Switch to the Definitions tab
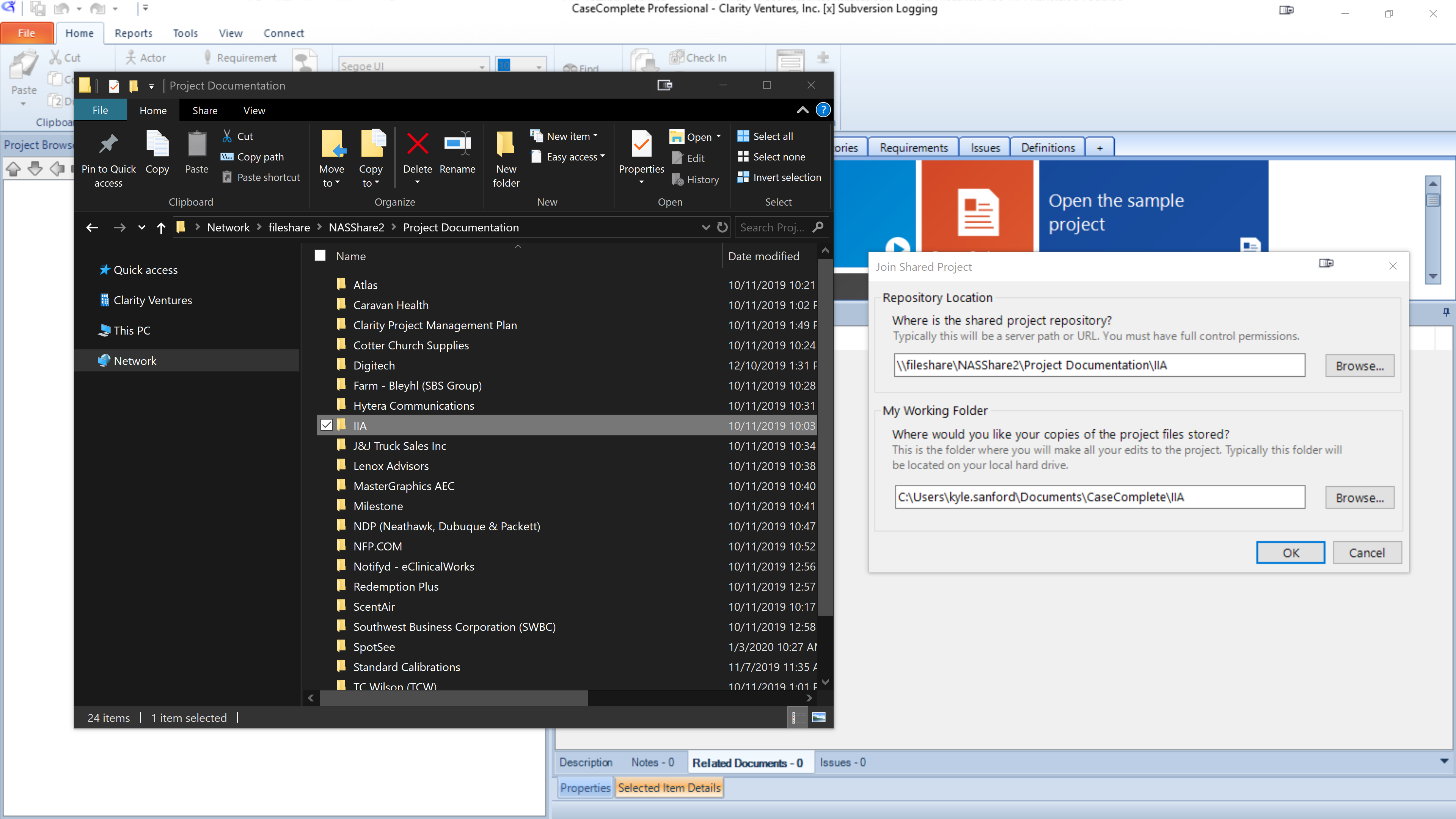This screenshot has width=1456, height=819. 1048,148
